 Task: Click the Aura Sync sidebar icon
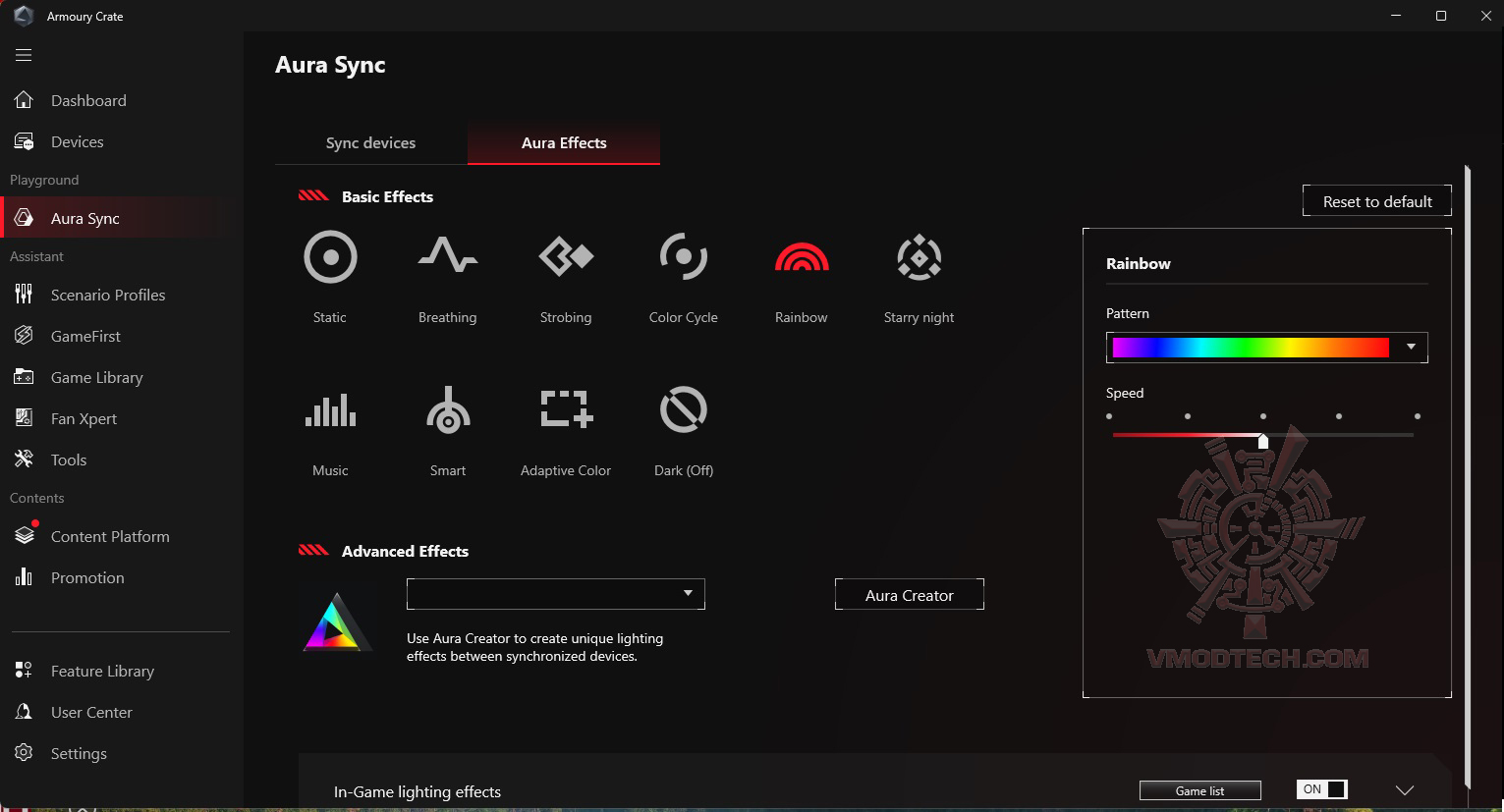25,218
